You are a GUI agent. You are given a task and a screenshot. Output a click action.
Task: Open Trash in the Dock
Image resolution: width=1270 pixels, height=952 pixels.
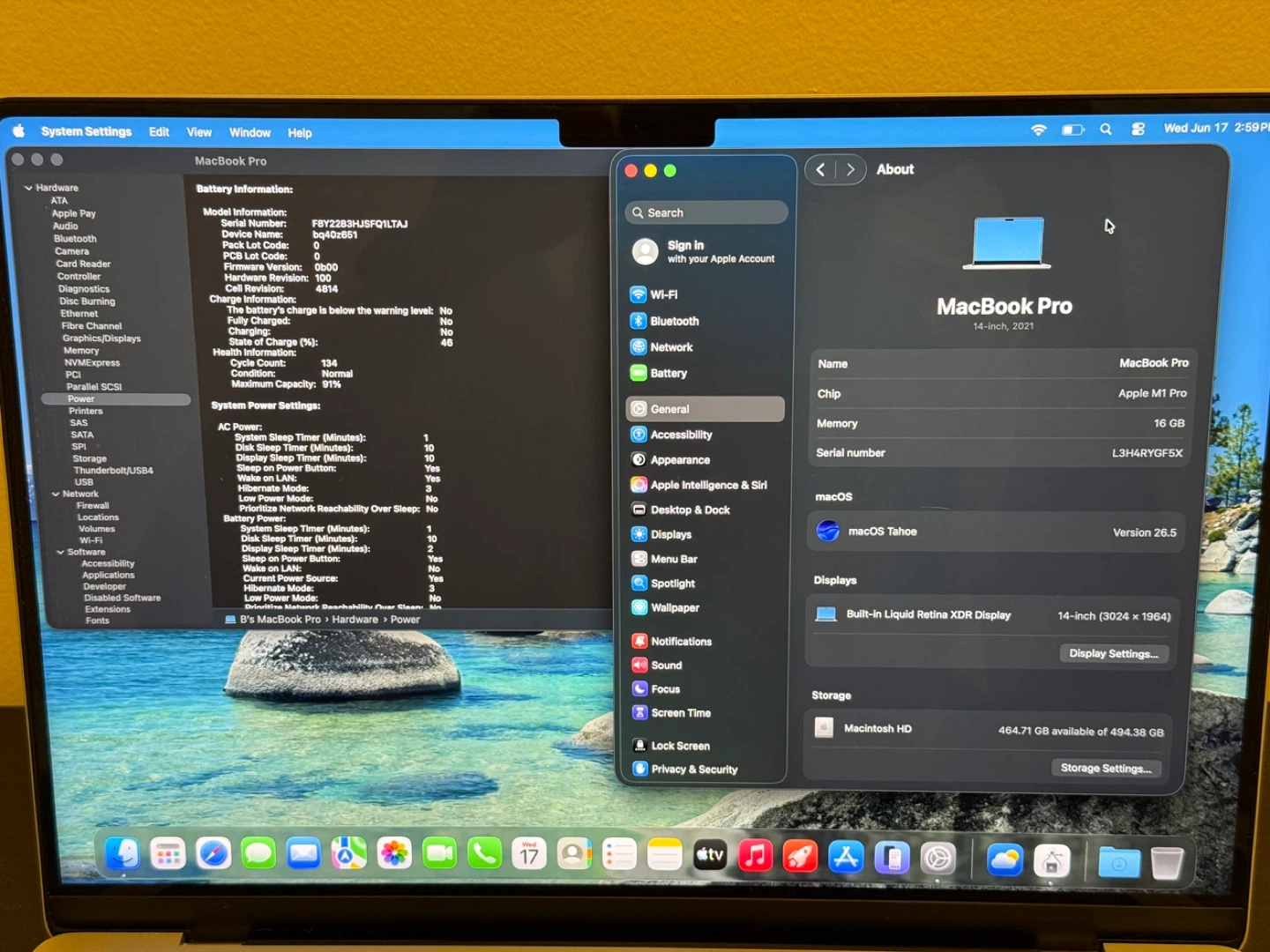1166,863
